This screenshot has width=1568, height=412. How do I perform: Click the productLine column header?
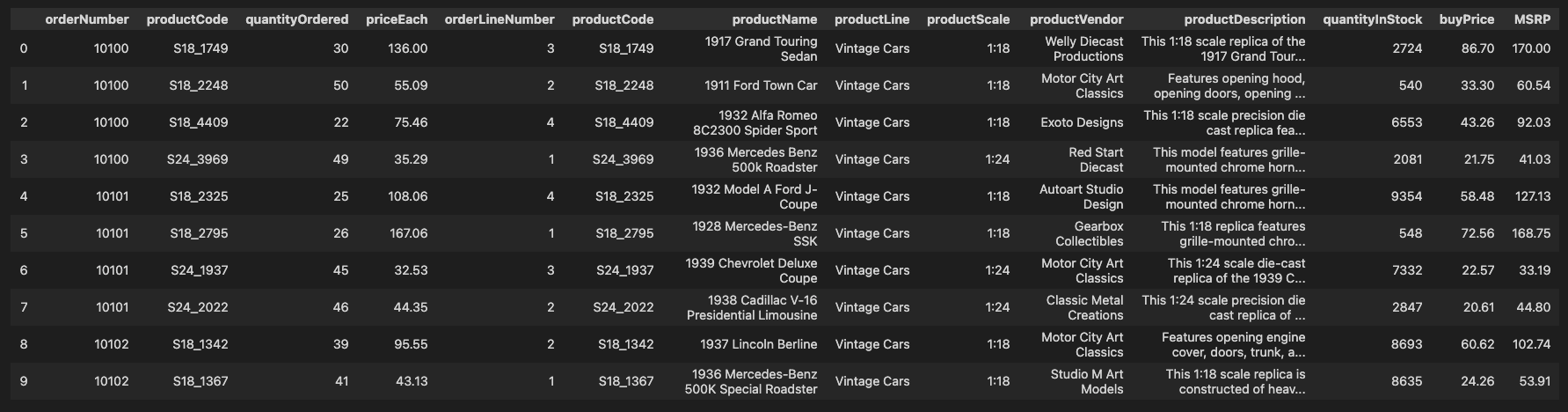coord(872,19)
